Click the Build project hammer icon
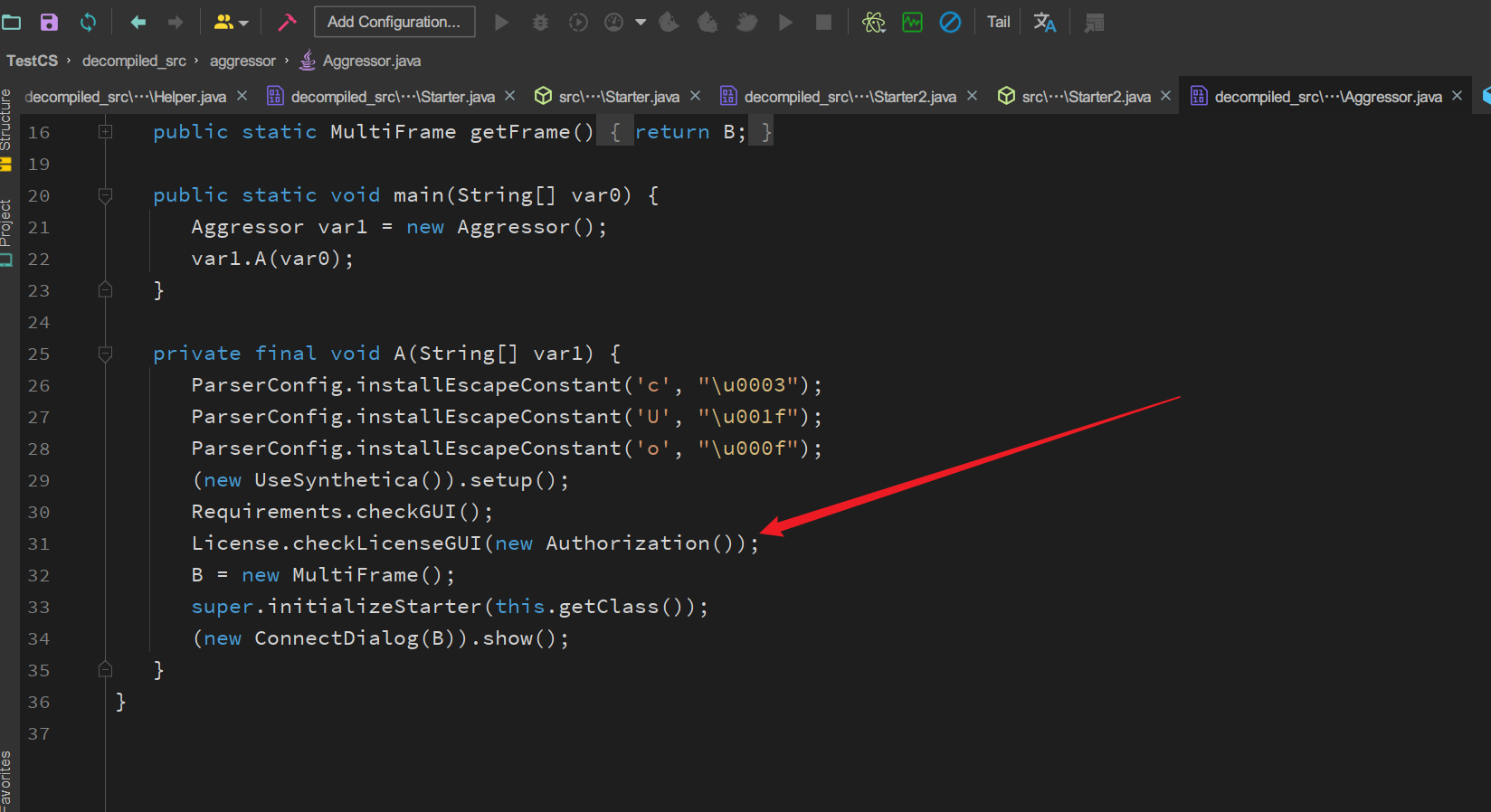This screenshot has width=1491, height=812. [287, 22]
